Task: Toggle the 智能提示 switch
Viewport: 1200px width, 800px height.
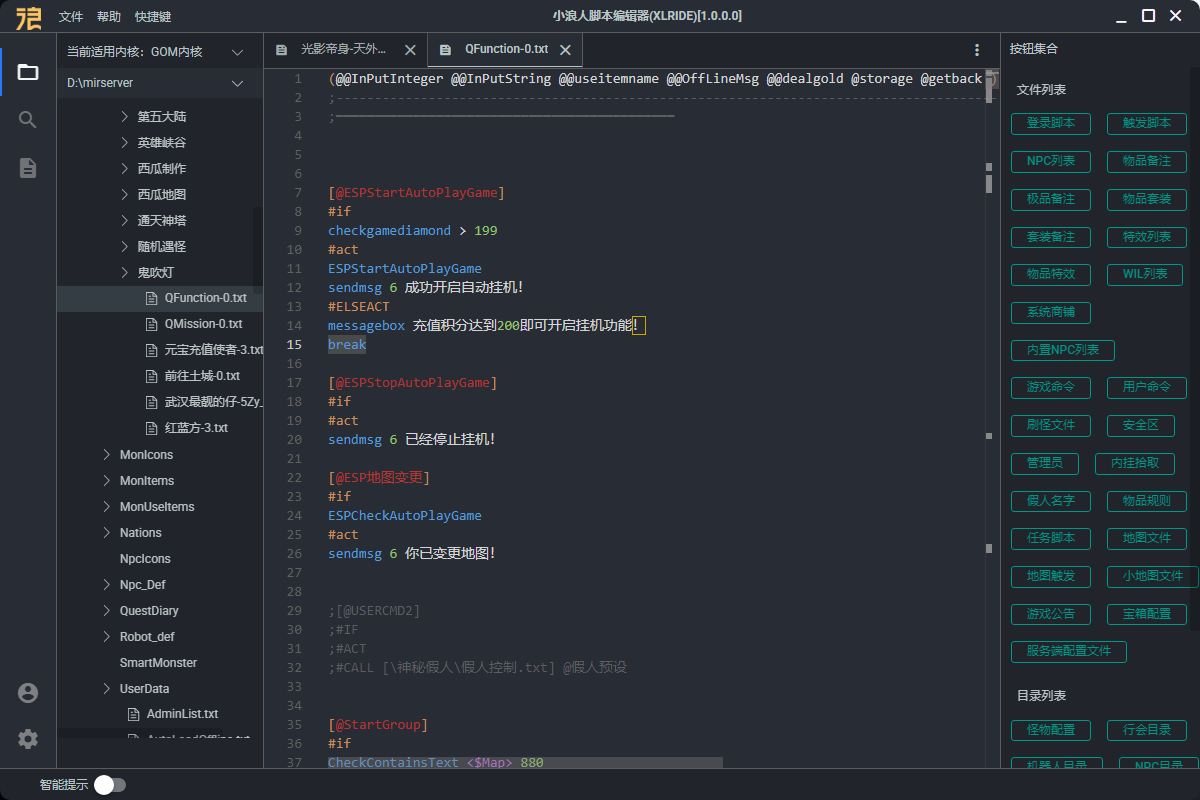Action: pyautogui.click(x=110, y=785)
